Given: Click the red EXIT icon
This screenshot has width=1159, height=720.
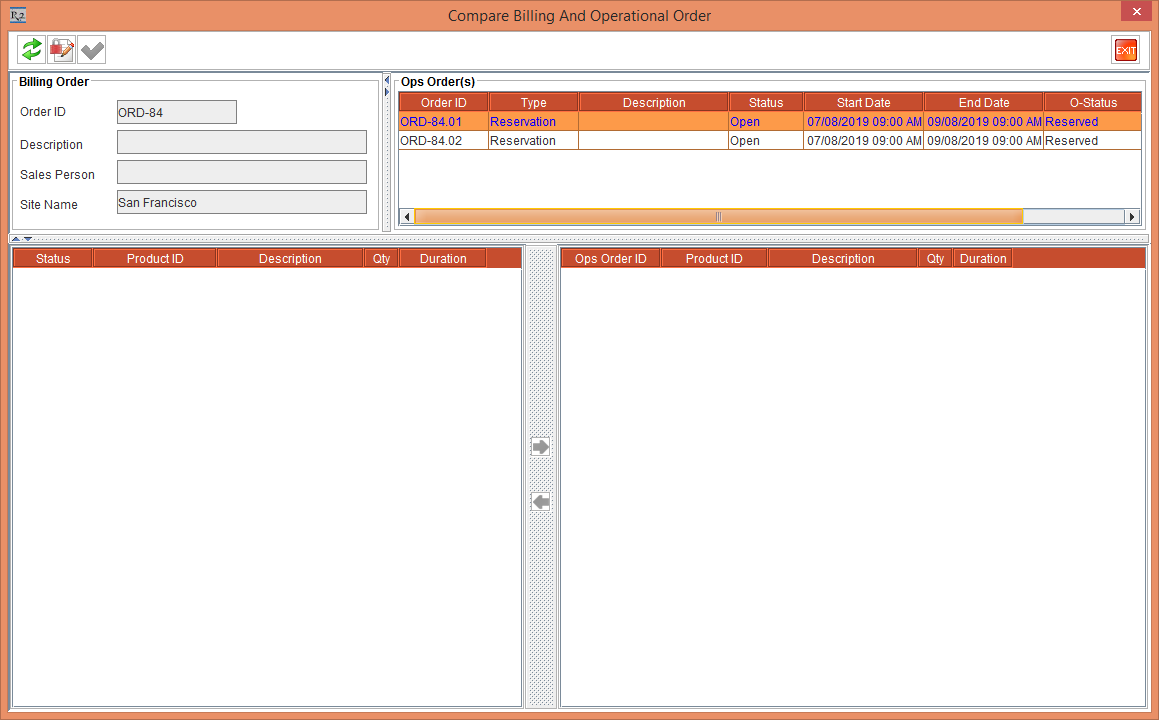Looking at the screenshot, I should [x=1125, y=49].
